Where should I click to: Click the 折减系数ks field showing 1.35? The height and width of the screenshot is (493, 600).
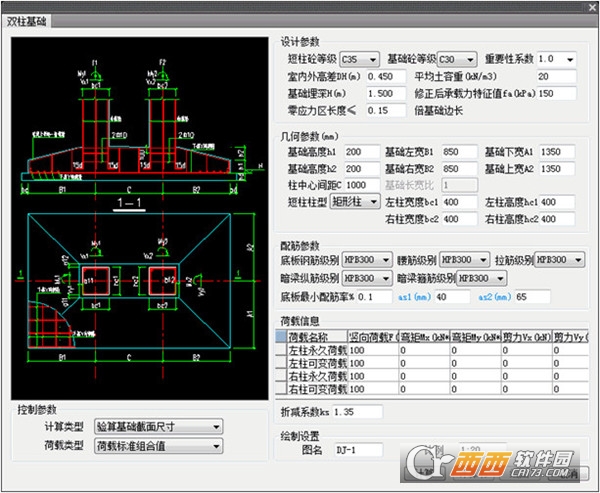(357, 412)
